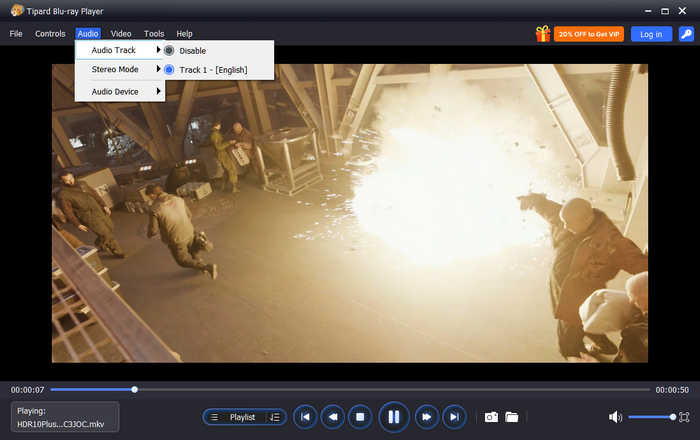Skip to the previous track
The image size is (700, 440).
click(305, 417)
